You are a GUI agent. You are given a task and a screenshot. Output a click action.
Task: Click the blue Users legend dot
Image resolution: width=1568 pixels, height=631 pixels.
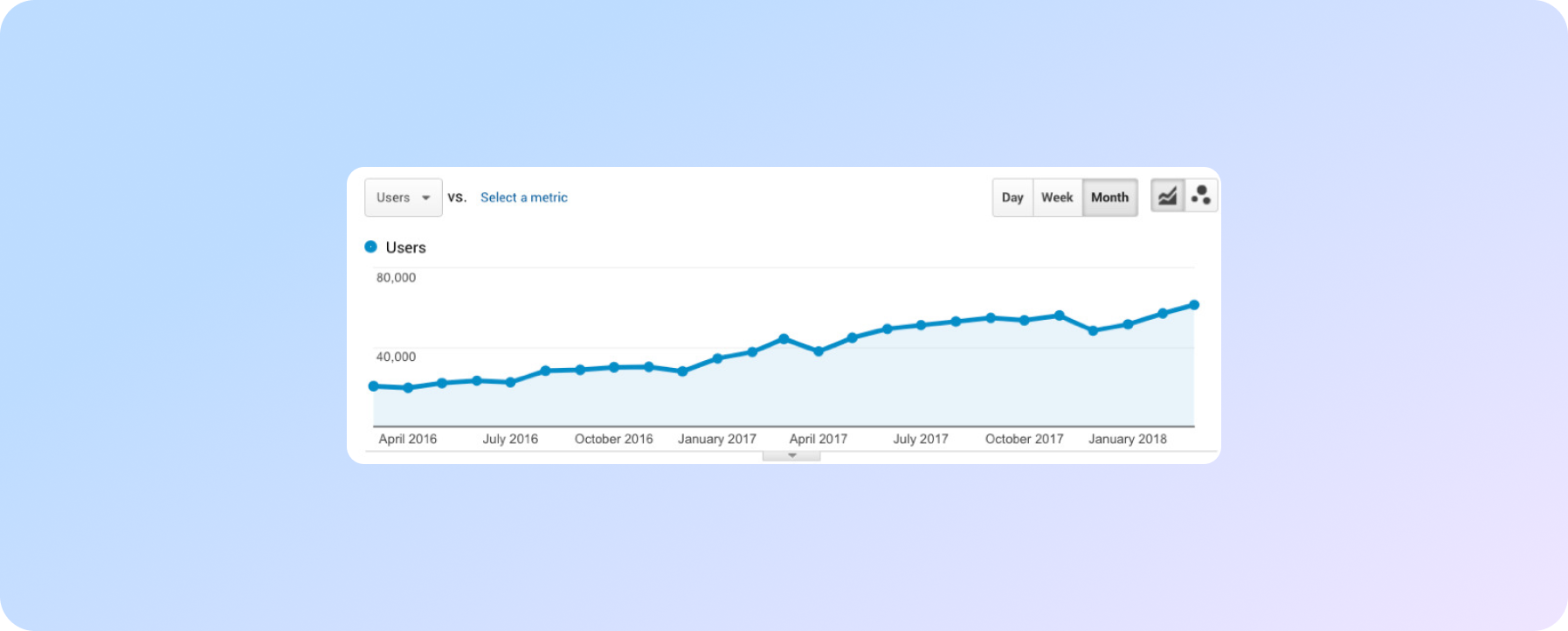pos(370,247)
